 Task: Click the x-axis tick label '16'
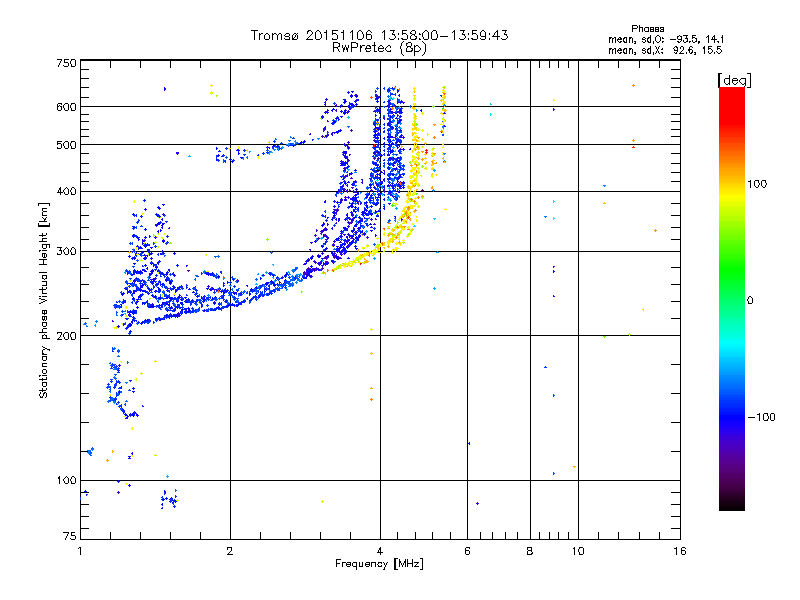[x=680, y=551]
